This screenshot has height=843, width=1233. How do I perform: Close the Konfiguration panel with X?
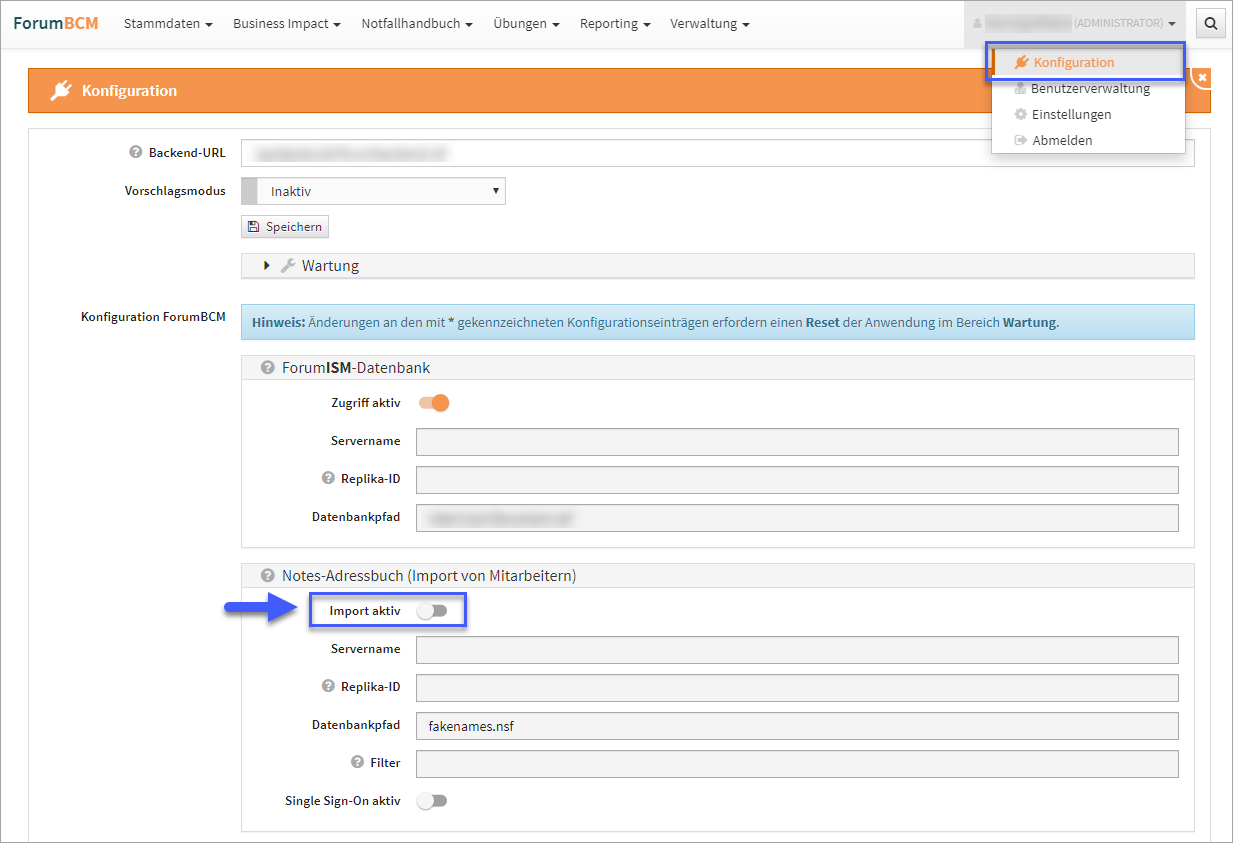click(1202, 77)
